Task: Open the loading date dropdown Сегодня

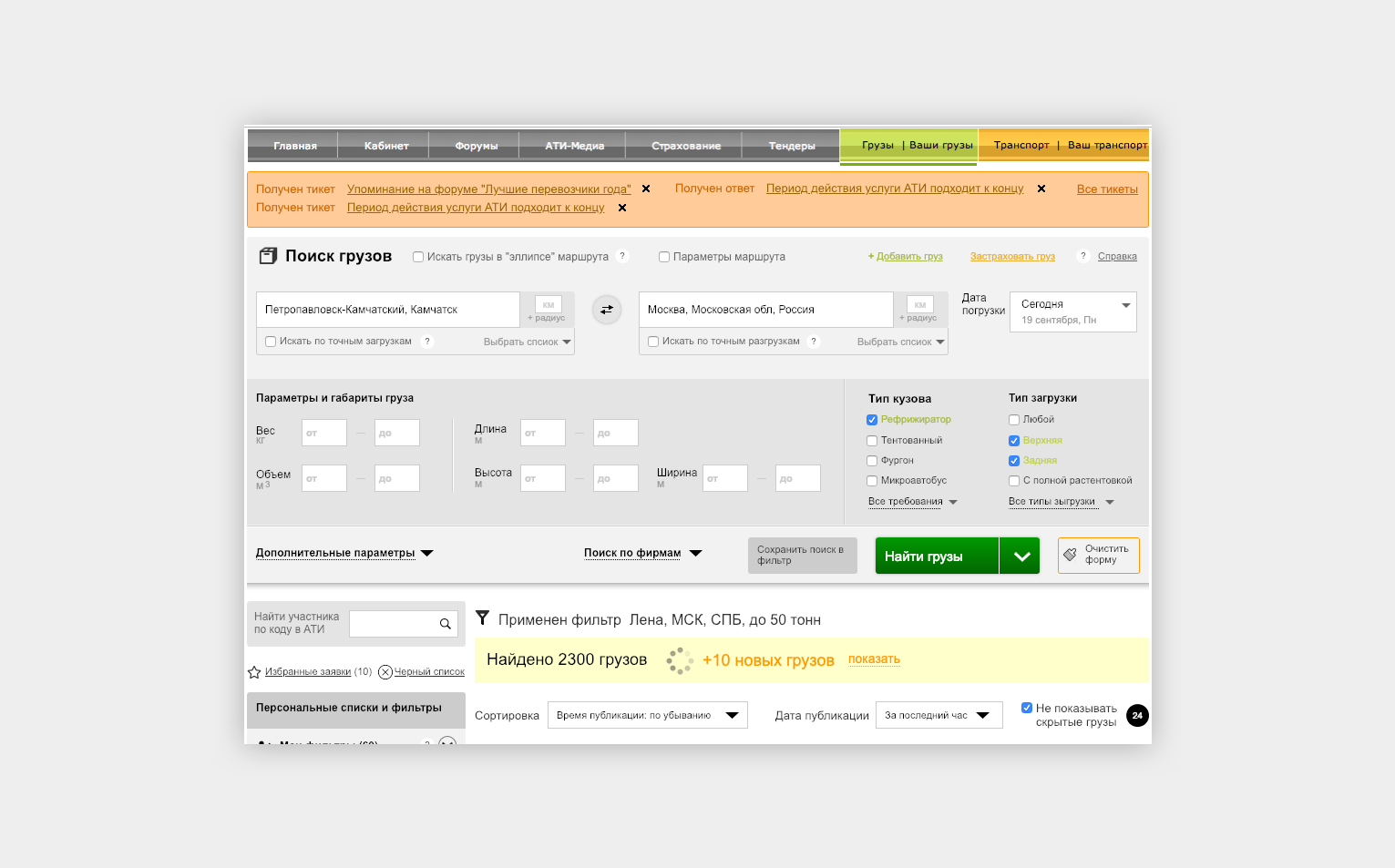Action: click(x=1073, y=311)
